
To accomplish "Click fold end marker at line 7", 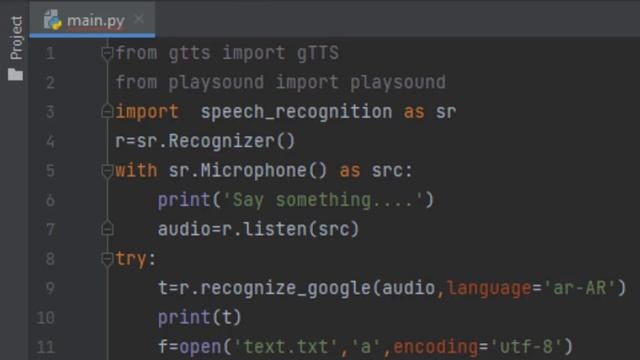I will pyautogui.click(x=107, y=229).
